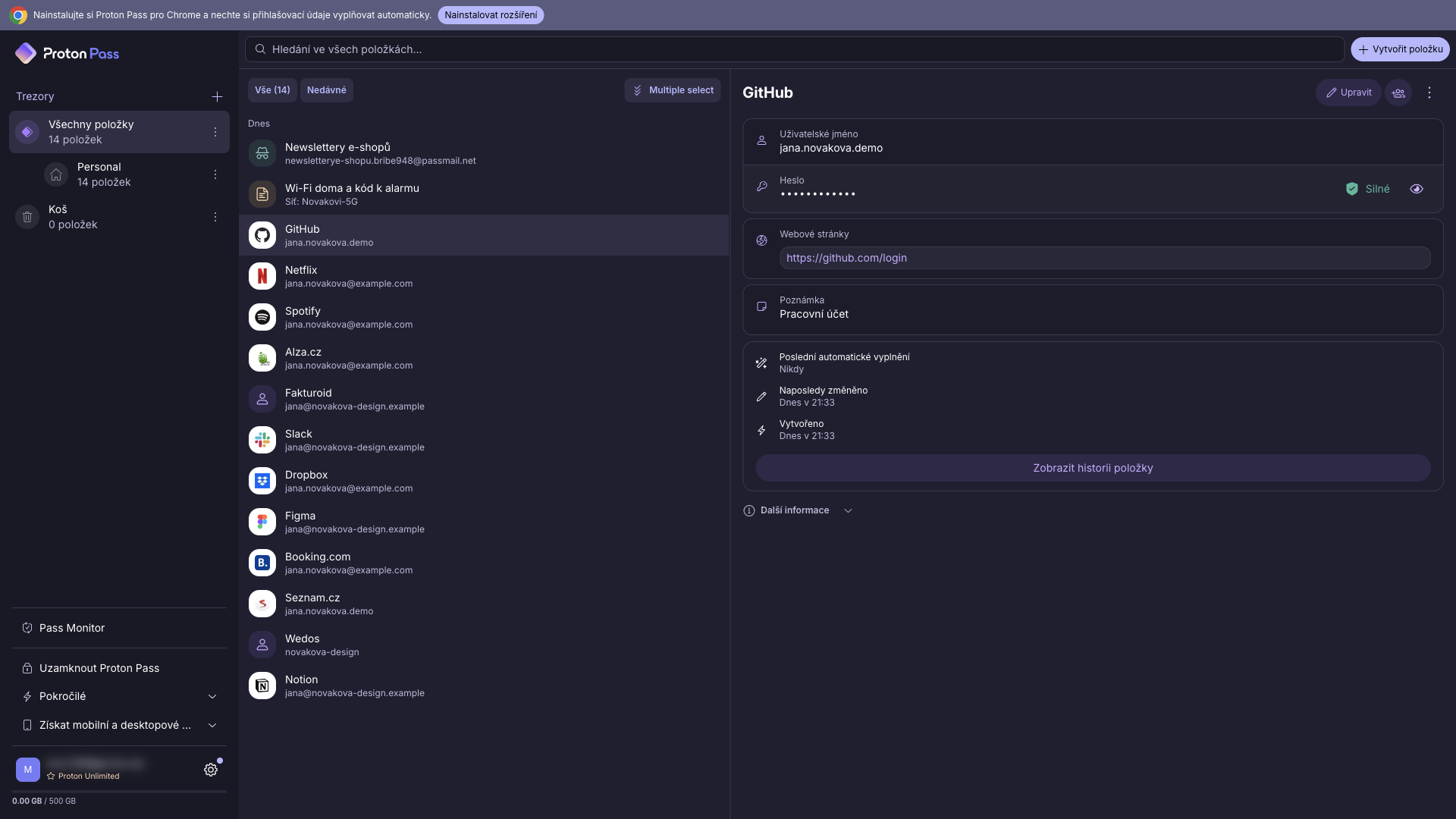Screen dimensions: 1456x819
Task: Open the Fakturoid login item
Action: (484, 399)
